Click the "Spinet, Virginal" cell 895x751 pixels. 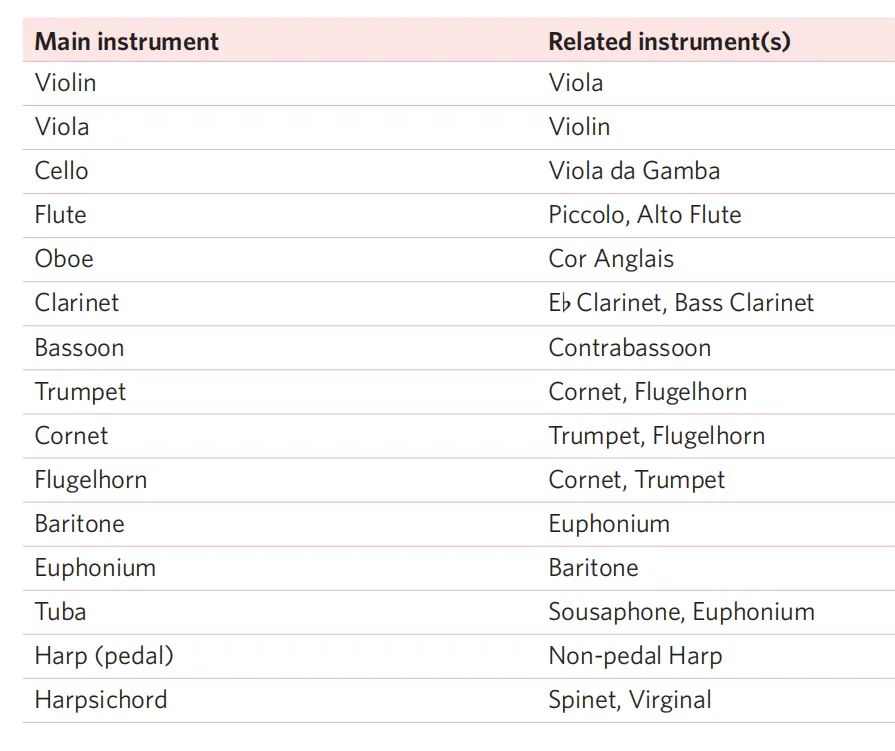pyautogui.click(x=630, y=700)
